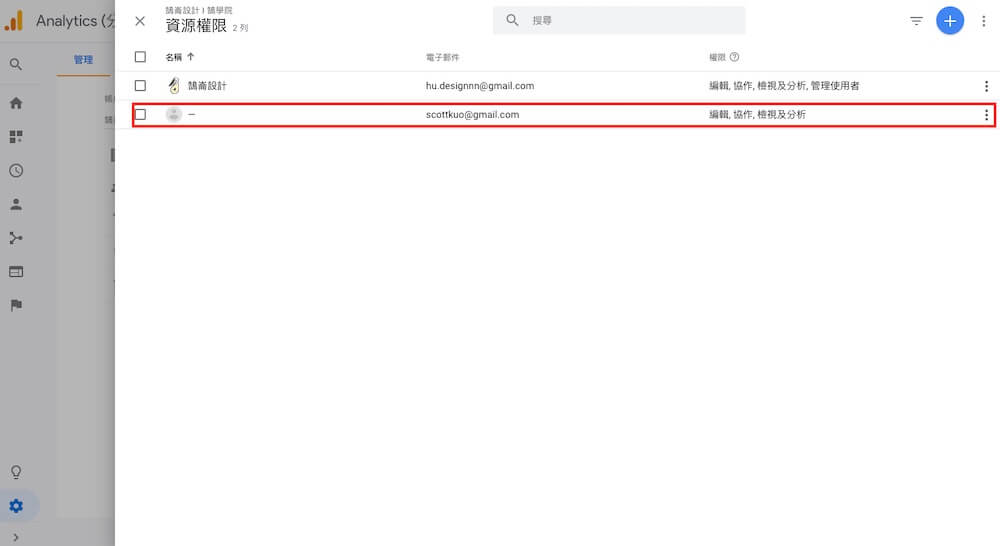Click permissions text 編輯, 協作, 檢視及分析, 管理使用者
Screen dimensions: 1000x546
[784, 85]
